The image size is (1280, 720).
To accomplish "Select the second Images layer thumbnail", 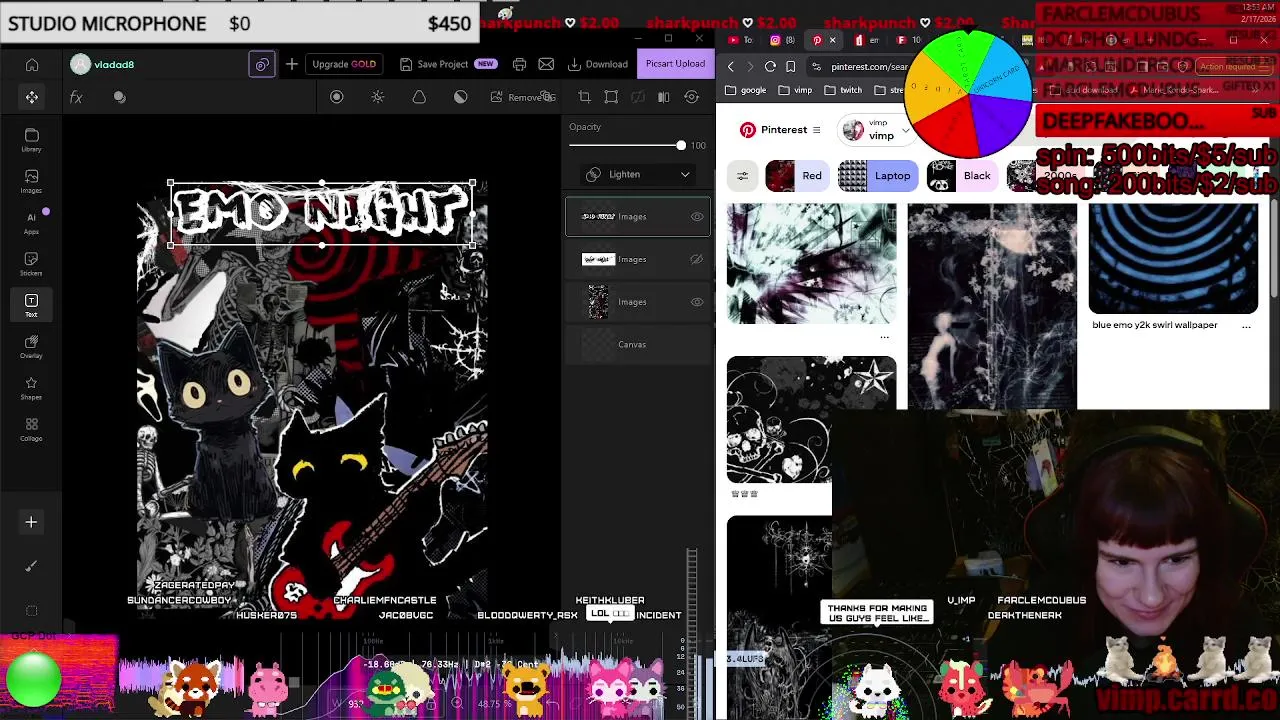I will pos(598,260).
